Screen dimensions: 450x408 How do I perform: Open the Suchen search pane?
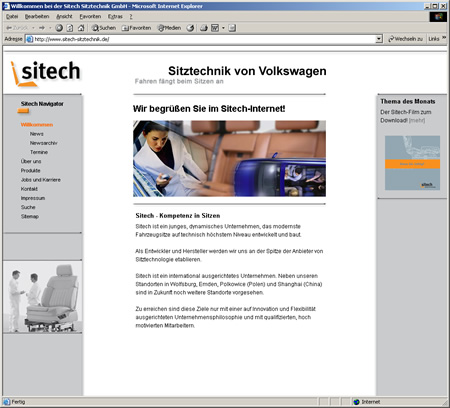(x=104, y=28)
